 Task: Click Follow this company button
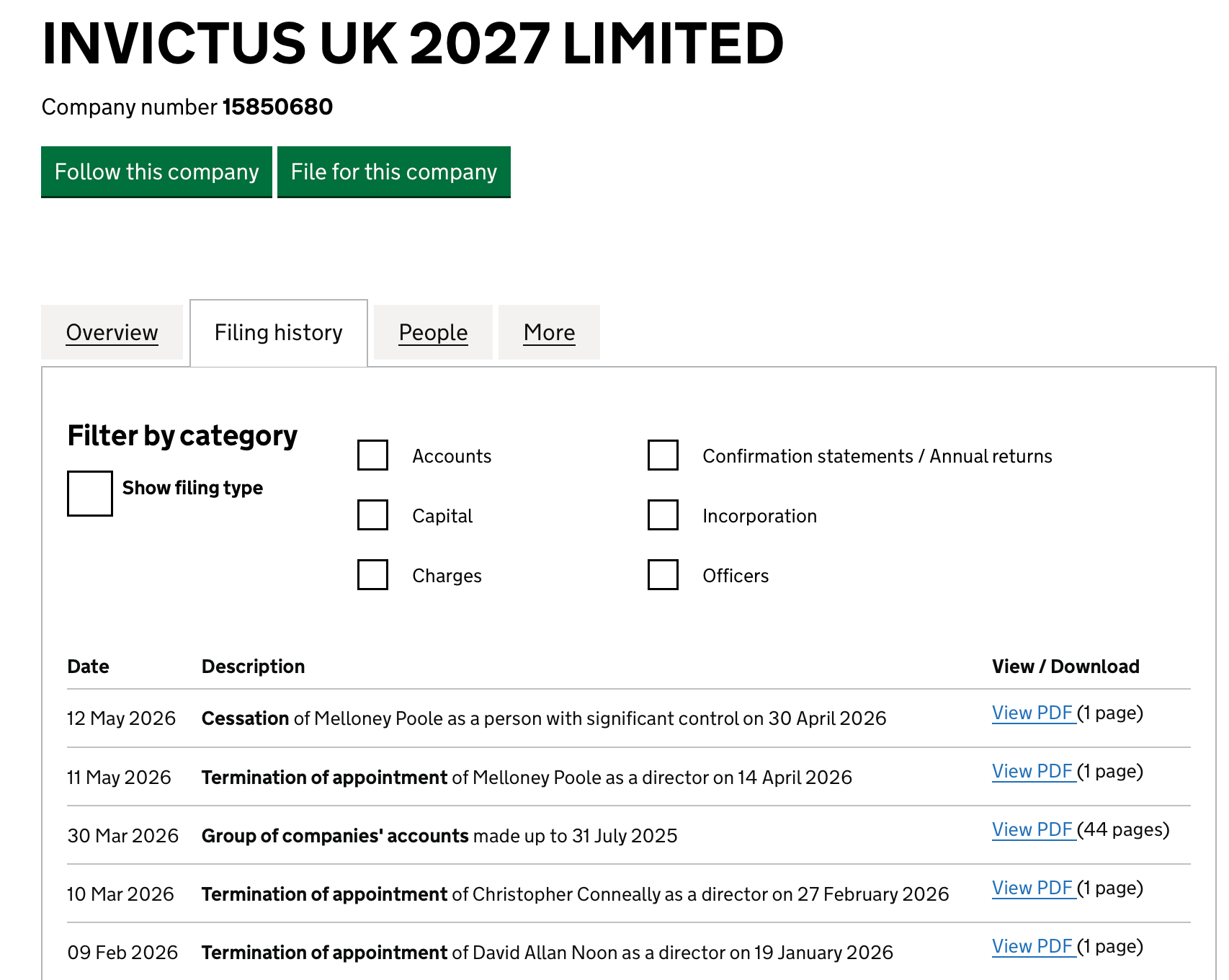click(x=156, y=171)
